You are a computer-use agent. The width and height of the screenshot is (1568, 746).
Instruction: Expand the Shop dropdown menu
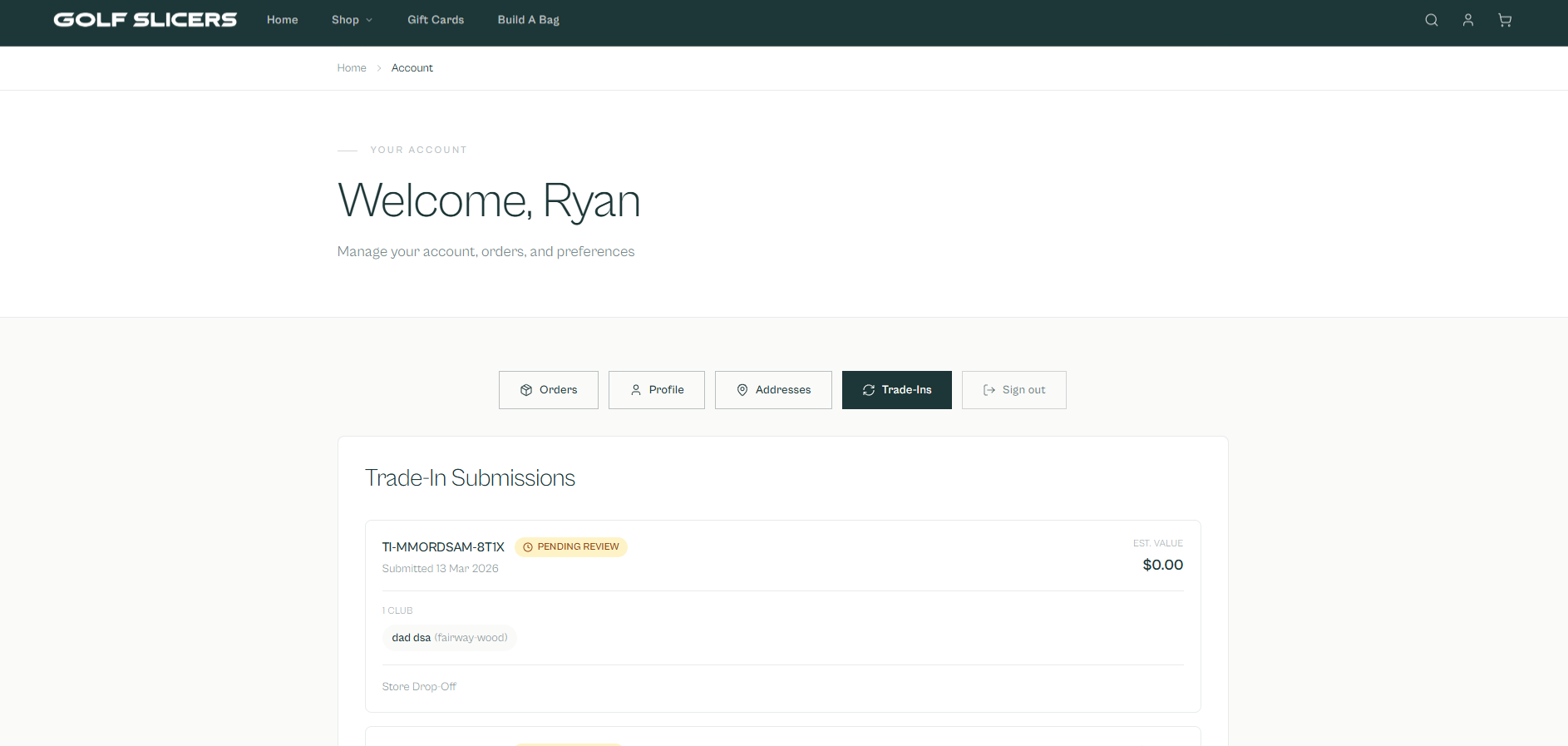tap(352, 20)
